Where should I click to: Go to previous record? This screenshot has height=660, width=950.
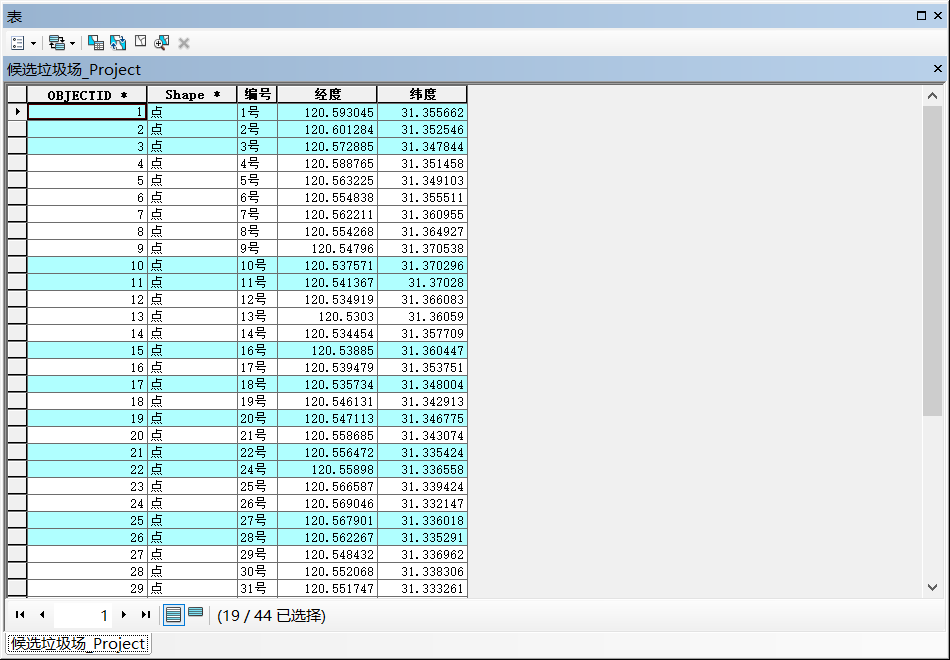tap(42, 615)
